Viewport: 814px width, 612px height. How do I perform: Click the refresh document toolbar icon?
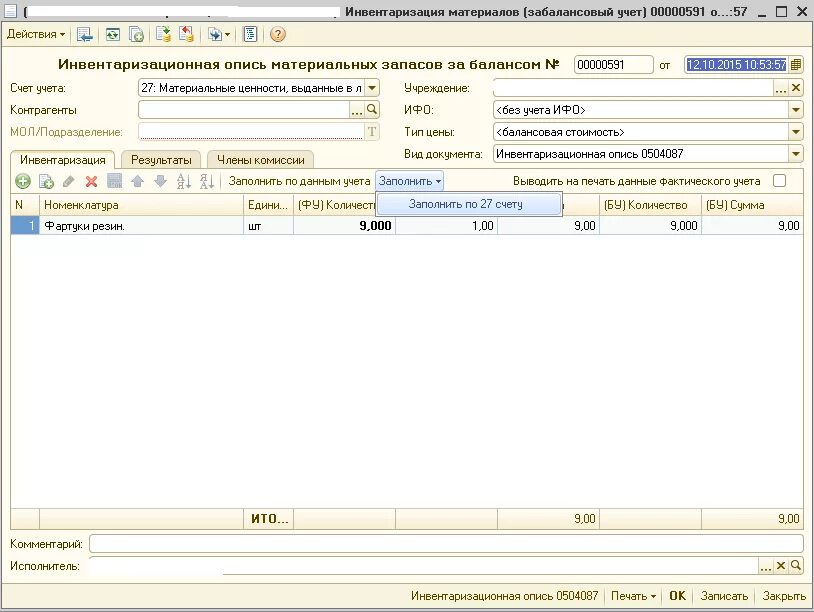[113, 34]
